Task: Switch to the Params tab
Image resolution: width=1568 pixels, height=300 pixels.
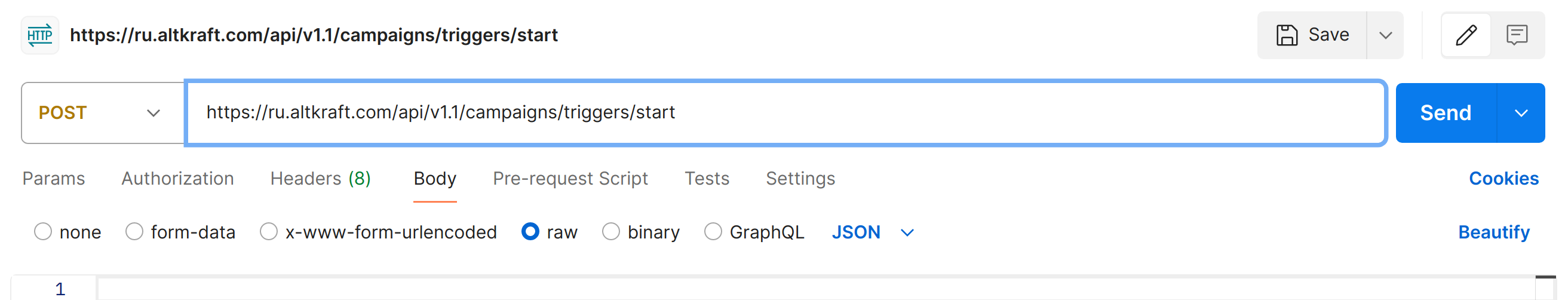Action: pos(54,179)
